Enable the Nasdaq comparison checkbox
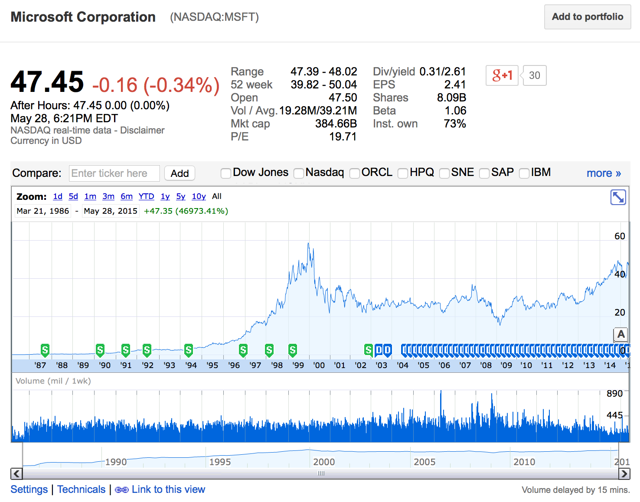640x502 pixels. (x=299, y=173)
